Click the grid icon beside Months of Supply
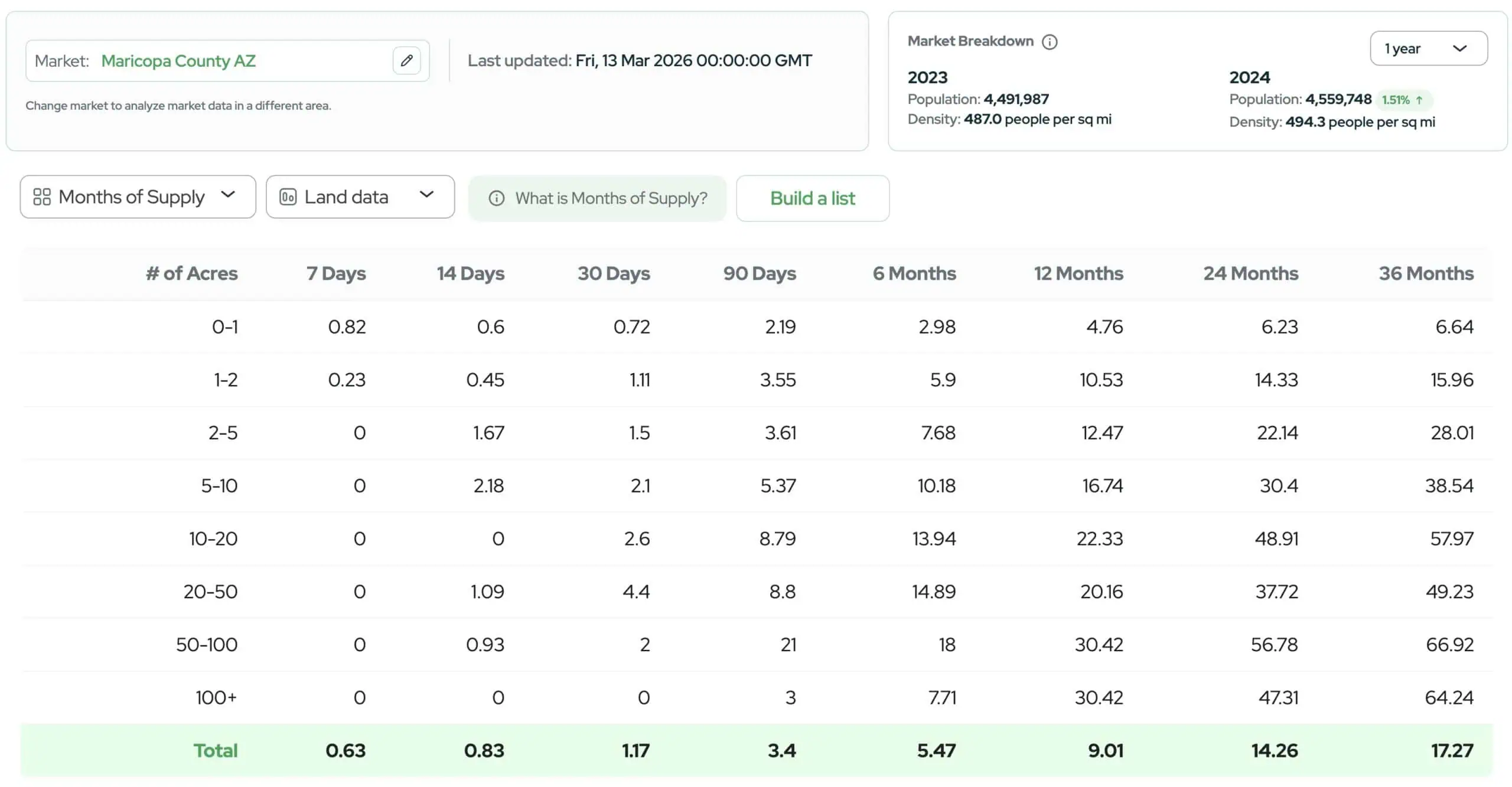Image resolution: width=1512 pixels, height=787 pixels. tap(42, 197)
